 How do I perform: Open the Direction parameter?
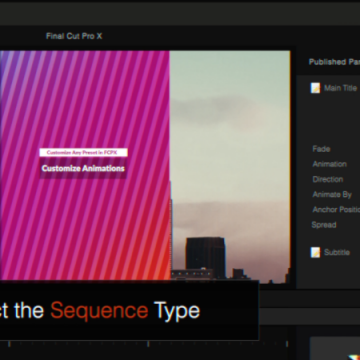click(328, 179)
